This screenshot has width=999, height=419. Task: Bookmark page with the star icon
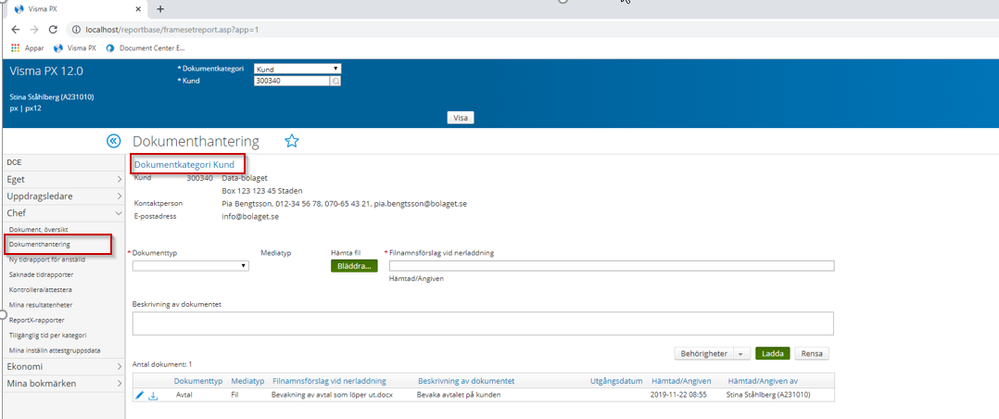[292, 141]
